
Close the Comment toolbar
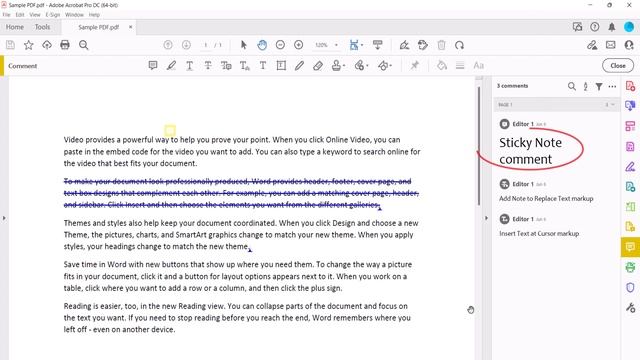coord(618,65)
